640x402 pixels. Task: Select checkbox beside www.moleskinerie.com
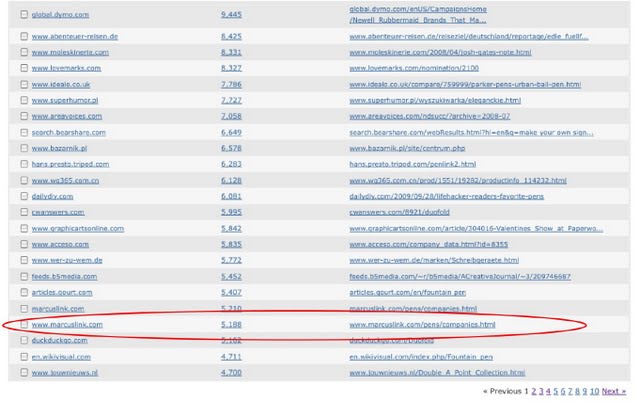click(x=24, y=52)
